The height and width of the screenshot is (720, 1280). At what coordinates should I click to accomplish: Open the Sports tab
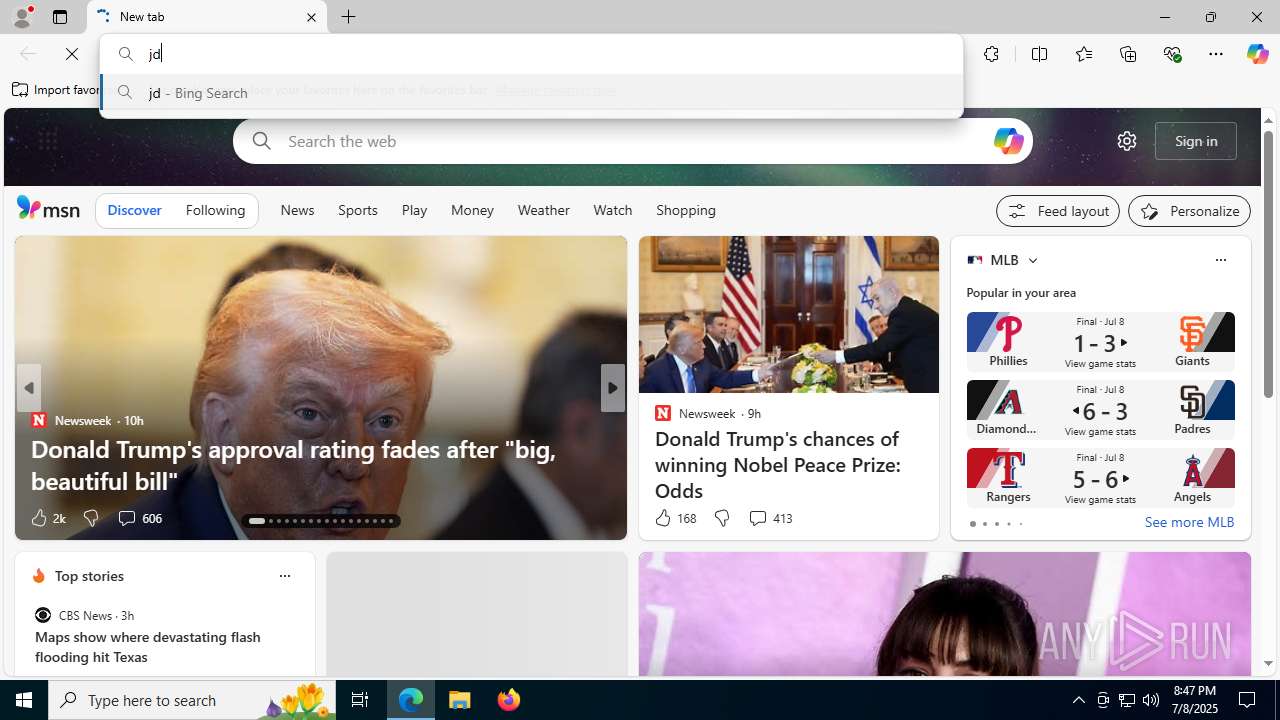pos(357,210)
